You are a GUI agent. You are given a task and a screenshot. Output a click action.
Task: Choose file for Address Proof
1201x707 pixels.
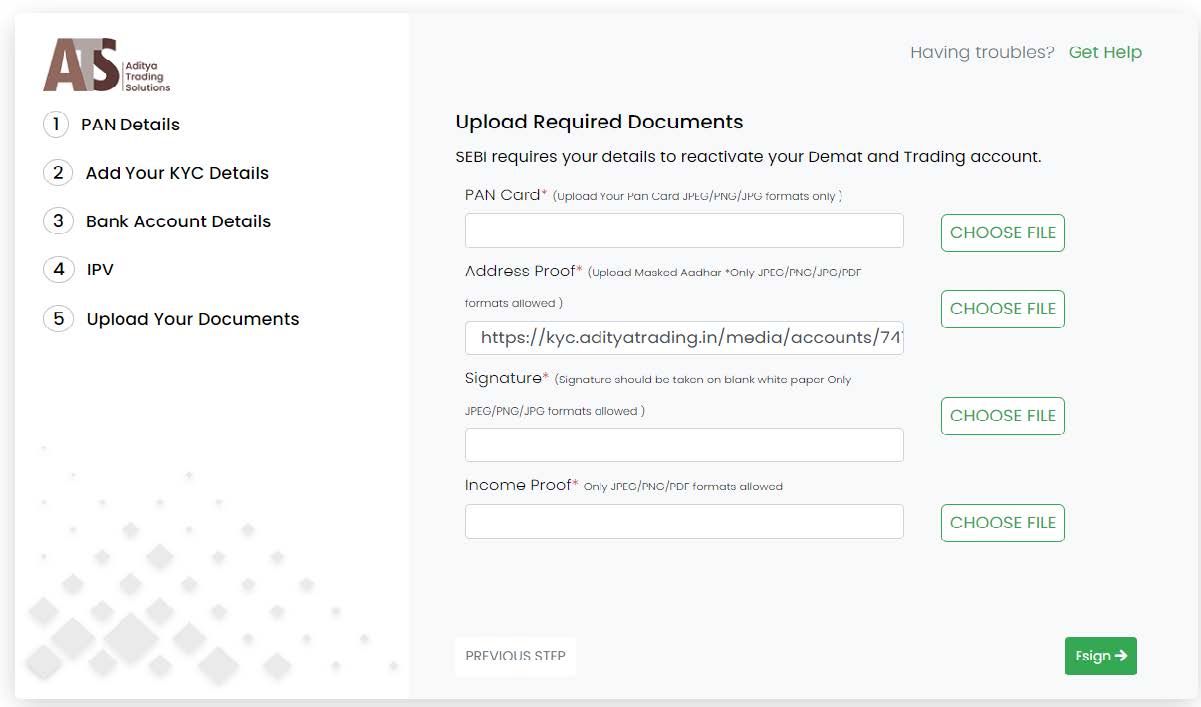[1003, 309]
